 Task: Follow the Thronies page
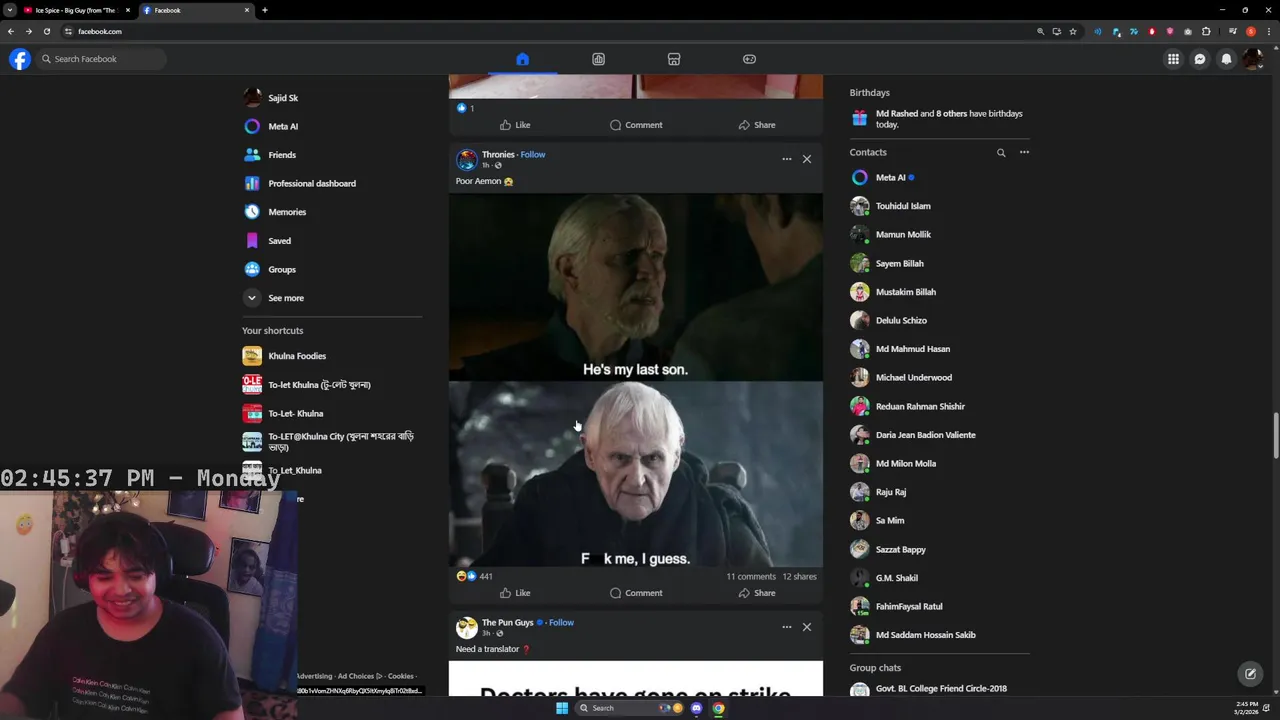(x=533, y=154)
